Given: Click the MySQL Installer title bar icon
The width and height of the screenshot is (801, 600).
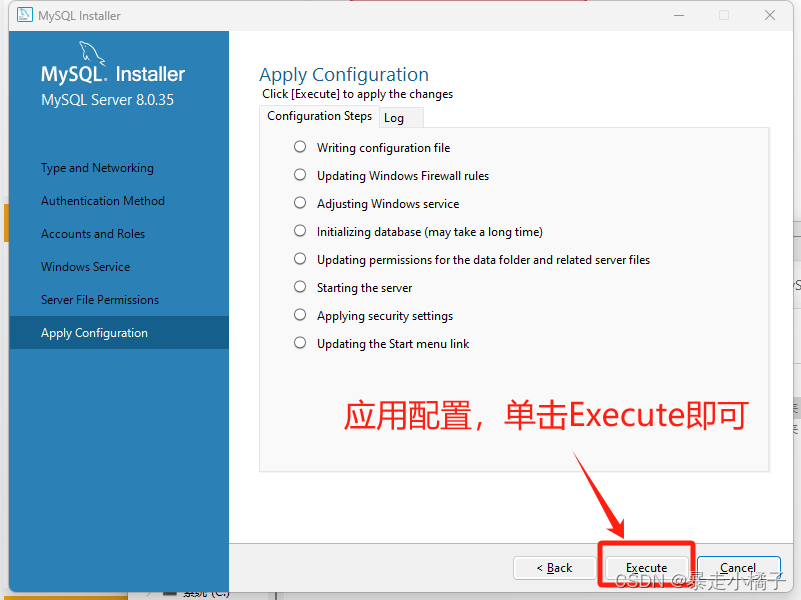Looking at the screenshot, I should tap(25, 15).
